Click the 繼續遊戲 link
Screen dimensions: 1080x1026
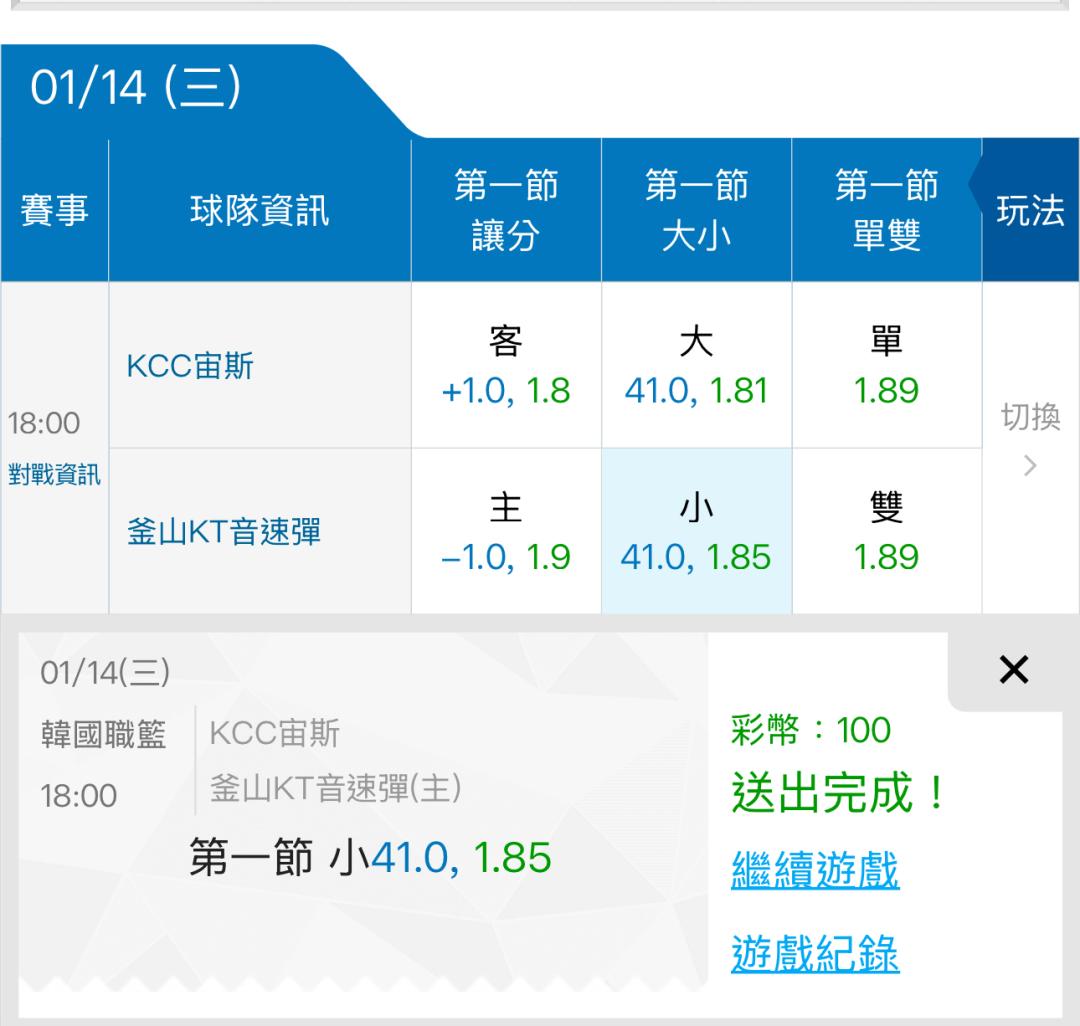tap(815, 870)
